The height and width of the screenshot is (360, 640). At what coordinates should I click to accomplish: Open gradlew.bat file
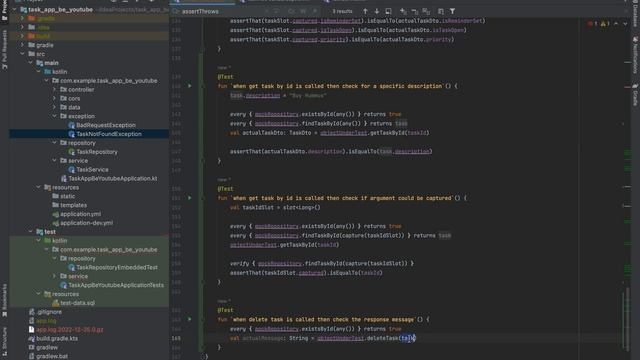coord(48,356)
